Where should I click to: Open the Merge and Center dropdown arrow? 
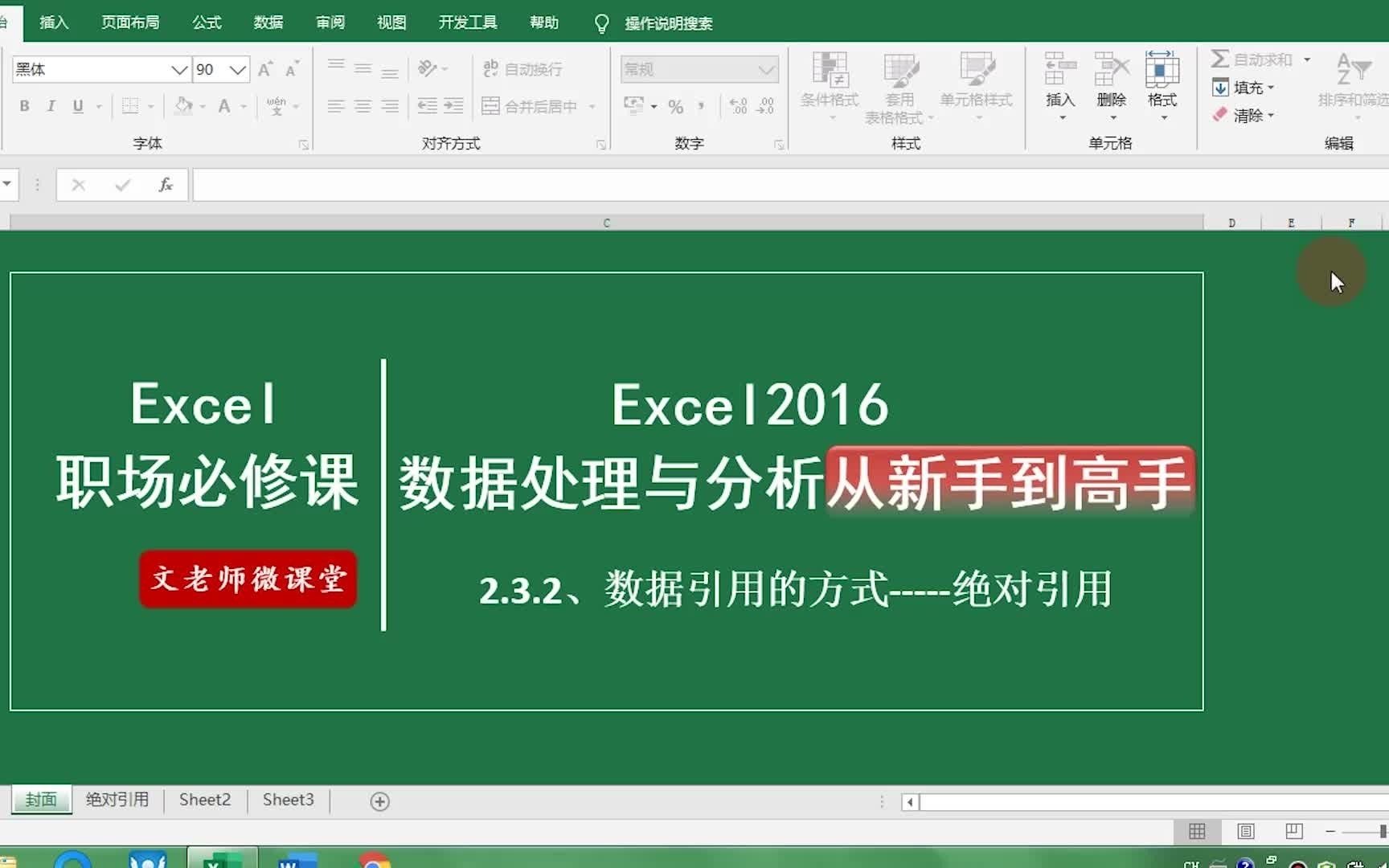592,106
